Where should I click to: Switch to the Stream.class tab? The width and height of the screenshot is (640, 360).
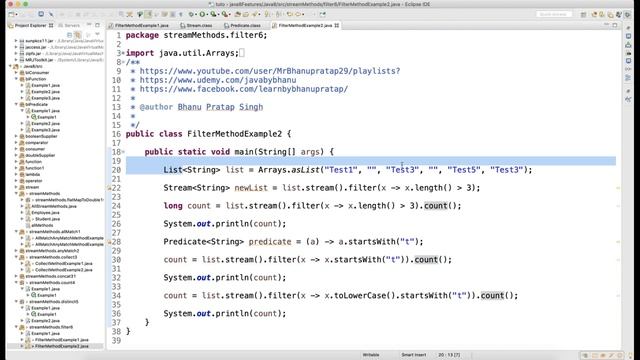[196, 25]
